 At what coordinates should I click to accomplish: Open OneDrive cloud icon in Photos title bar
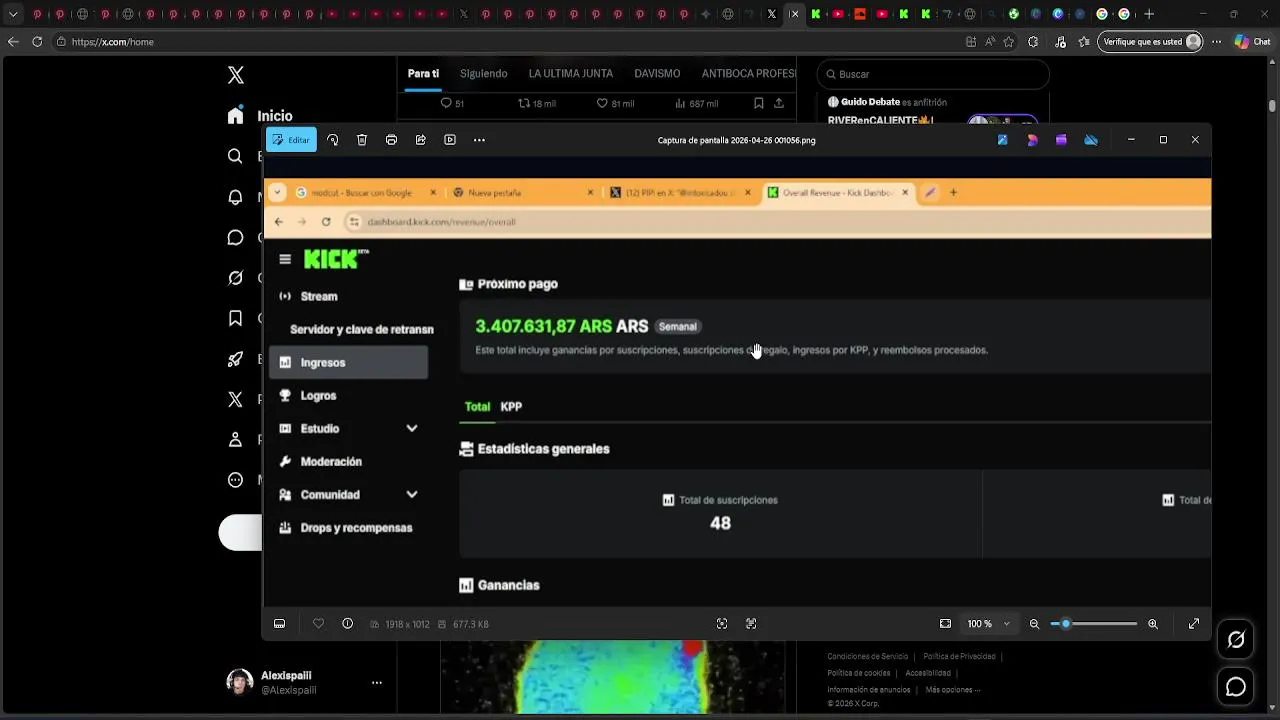pyautogui.click(x=1091, y=140)
